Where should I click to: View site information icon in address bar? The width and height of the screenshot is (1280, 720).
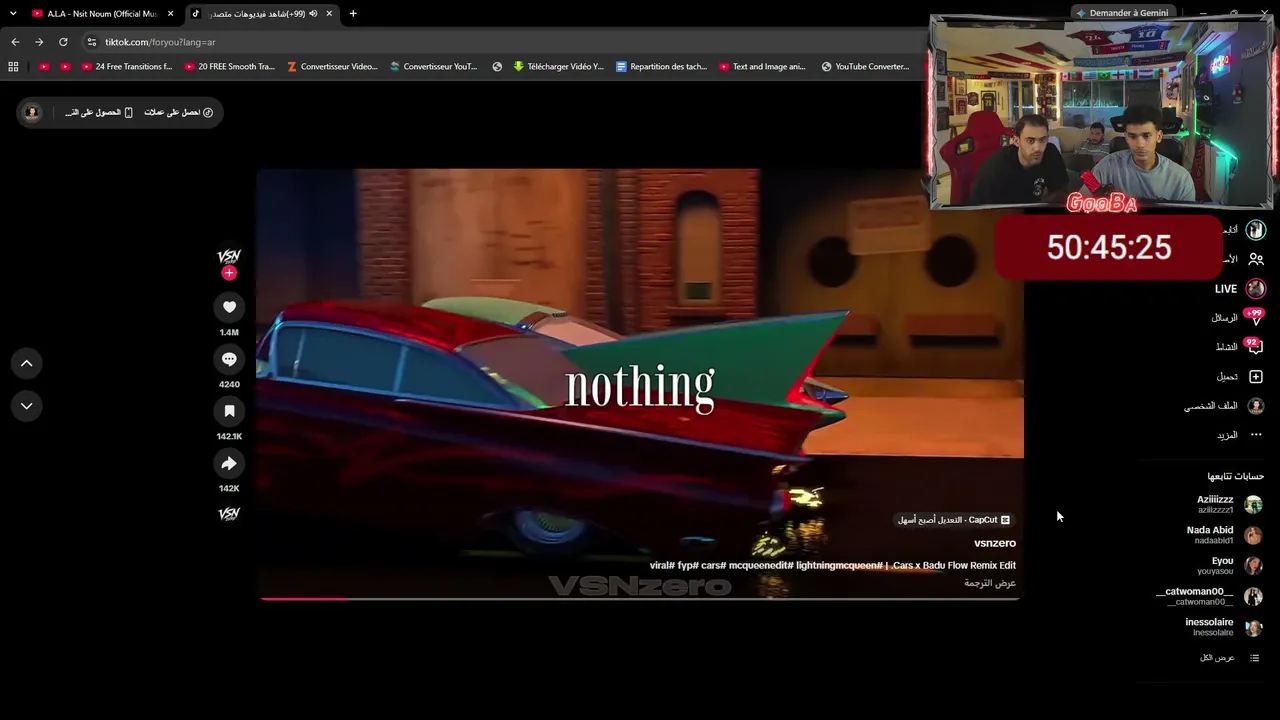pyautogui.click(x=92, y=42)
